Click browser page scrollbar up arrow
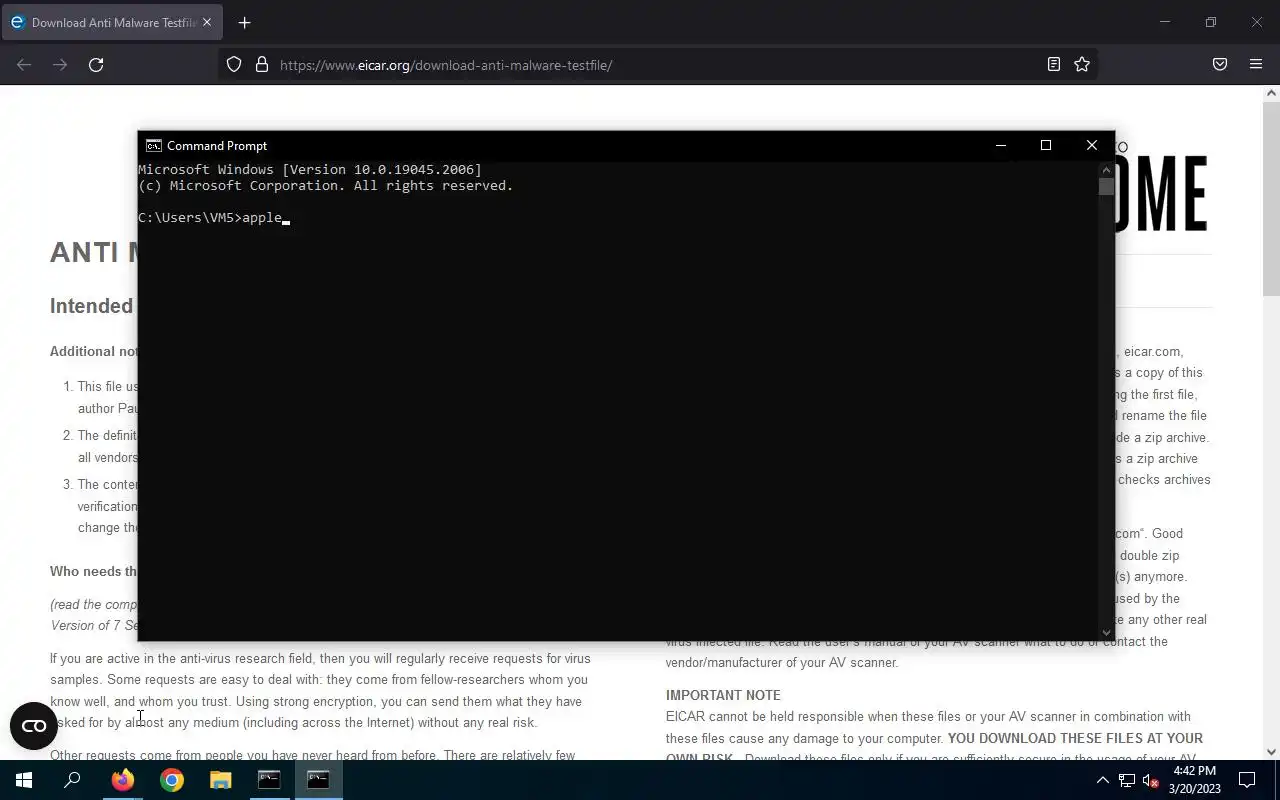Image resolution: width=1280 pixels, height=800 pixels. tap(1271, 93)
